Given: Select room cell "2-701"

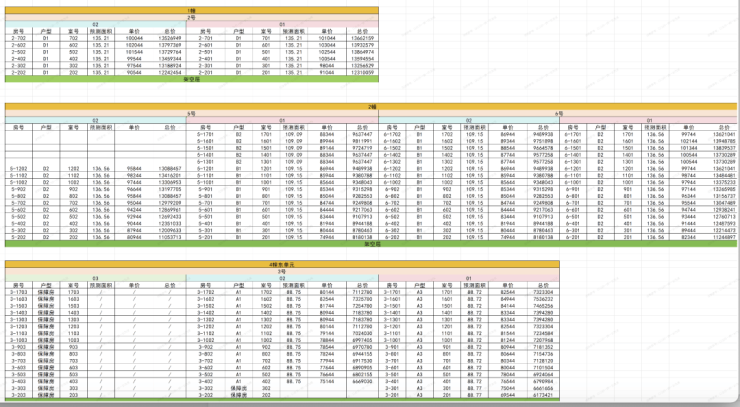Looking at the screenshot, I should (206, 38).
